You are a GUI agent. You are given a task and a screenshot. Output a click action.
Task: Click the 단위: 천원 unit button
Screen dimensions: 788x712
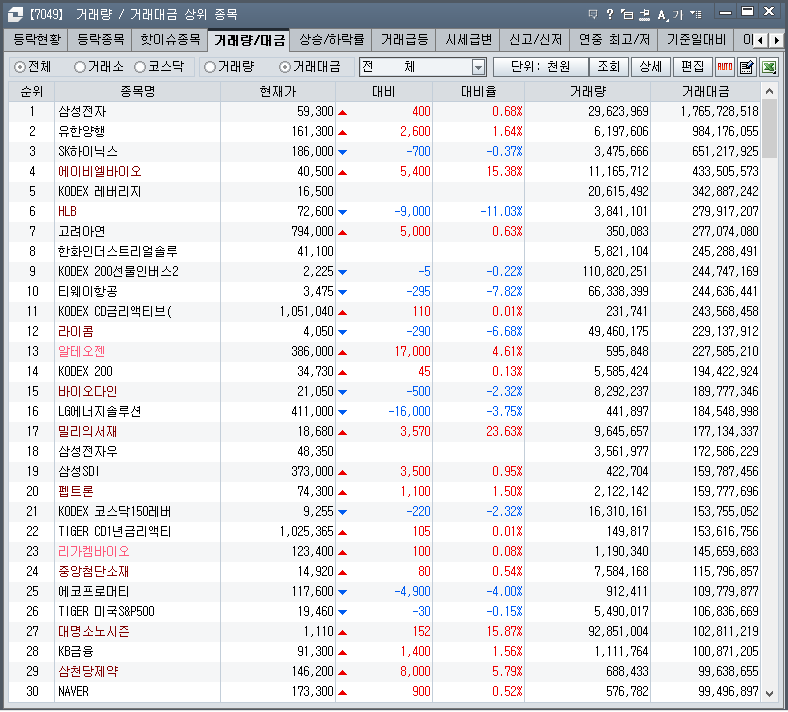pos(541,67)
